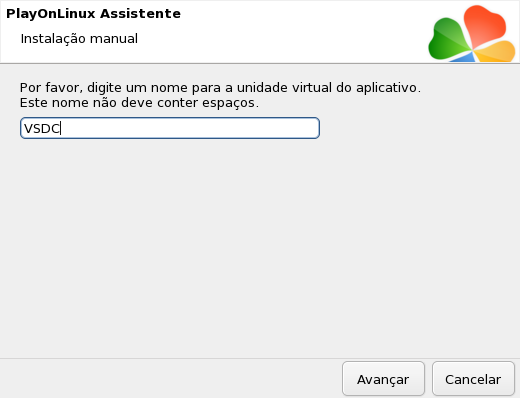This screenshot has width=520, height=398.
Task: Click the red leaf of the logo
Action: [x=485, y=26]
